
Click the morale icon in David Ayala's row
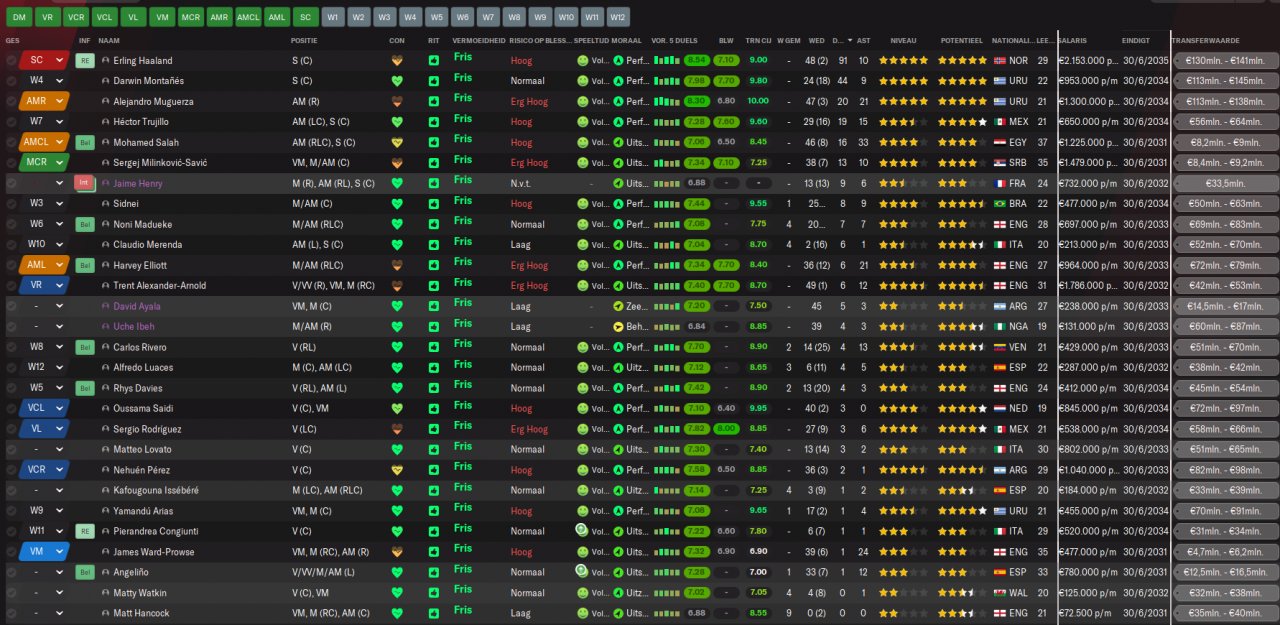618,306
